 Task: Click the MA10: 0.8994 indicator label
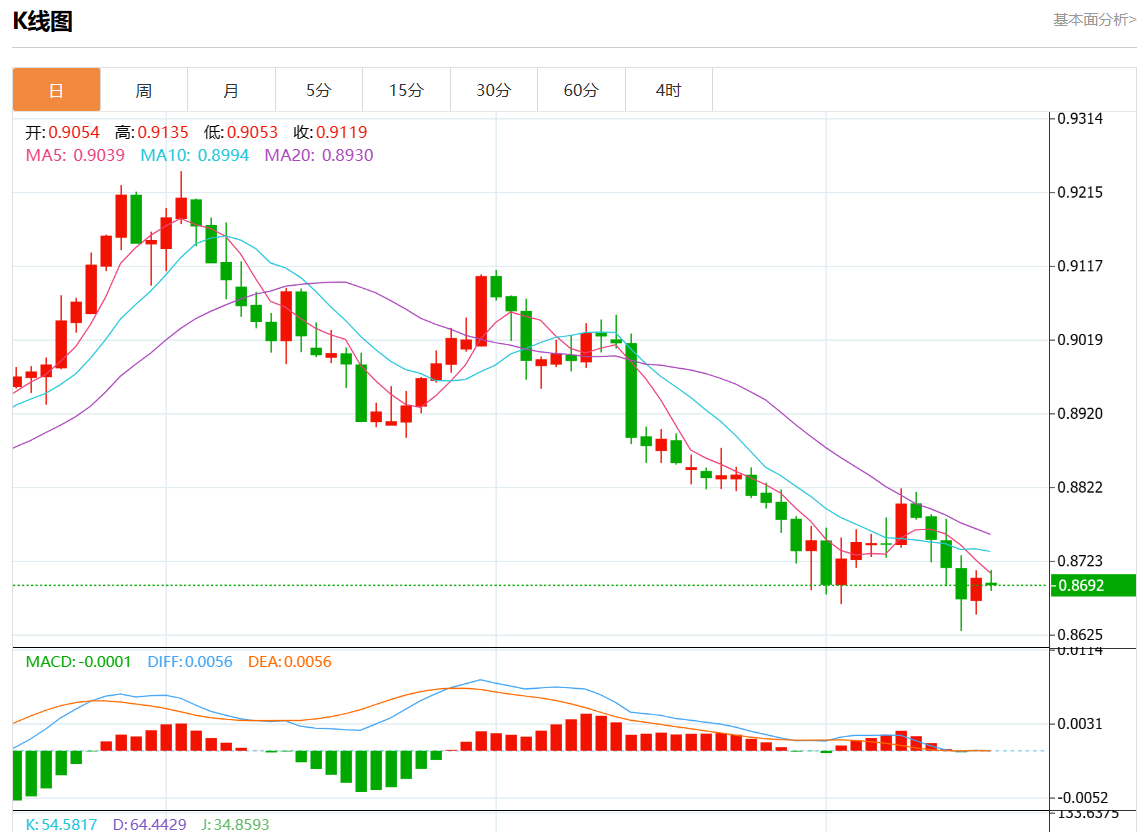click(x=195, y=155)
